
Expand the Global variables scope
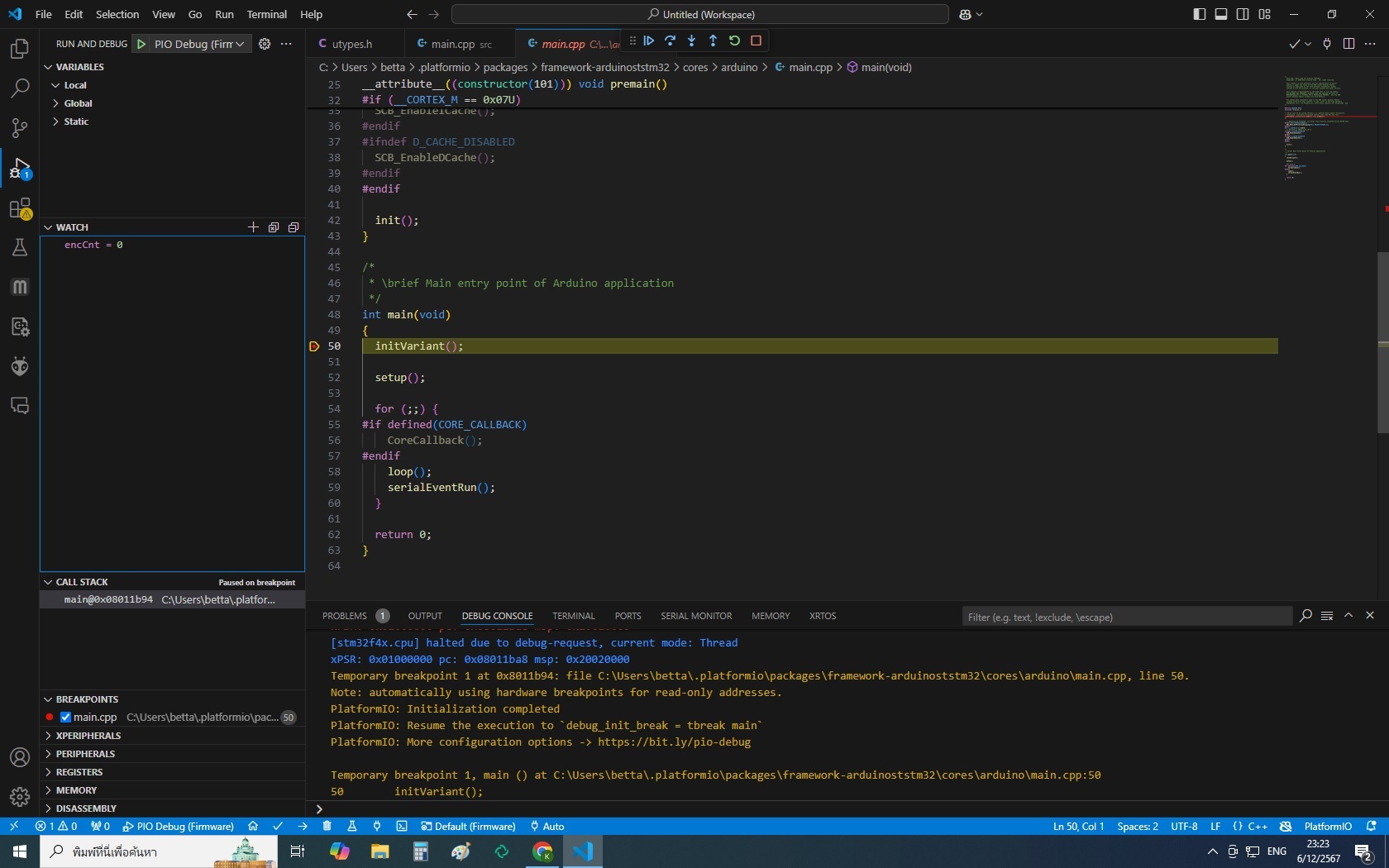tap(78, 103)
